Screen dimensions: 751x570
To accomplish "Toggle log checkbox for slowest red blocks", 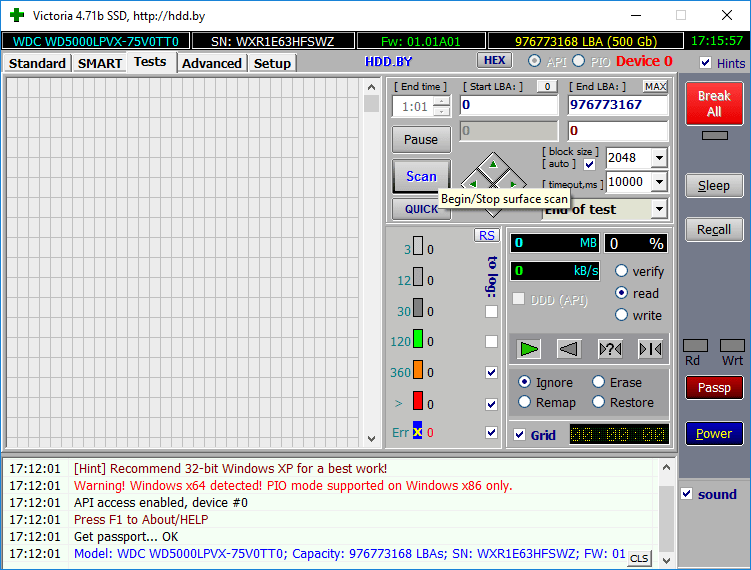I will coord(491,404).
